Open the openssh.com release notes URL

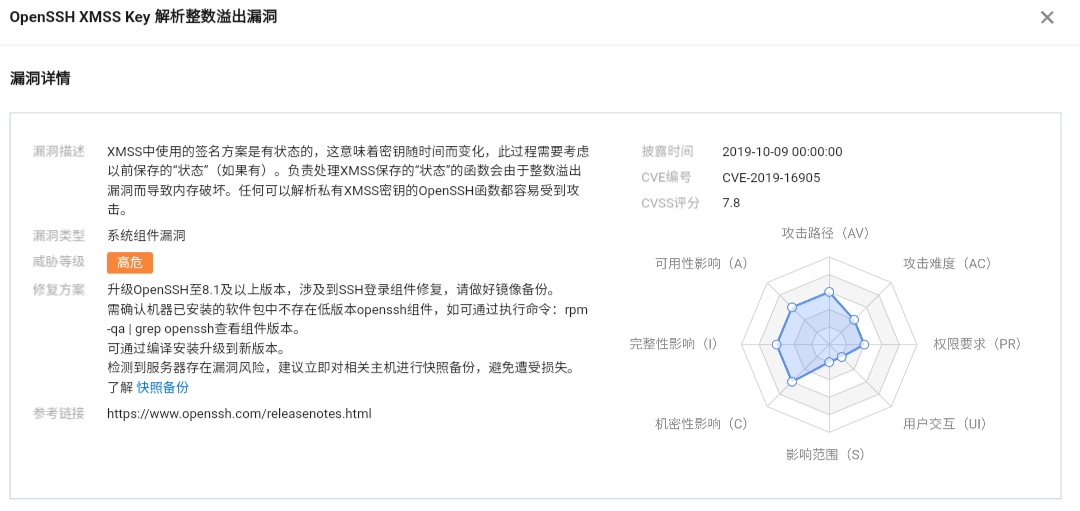tap(239, 413)
